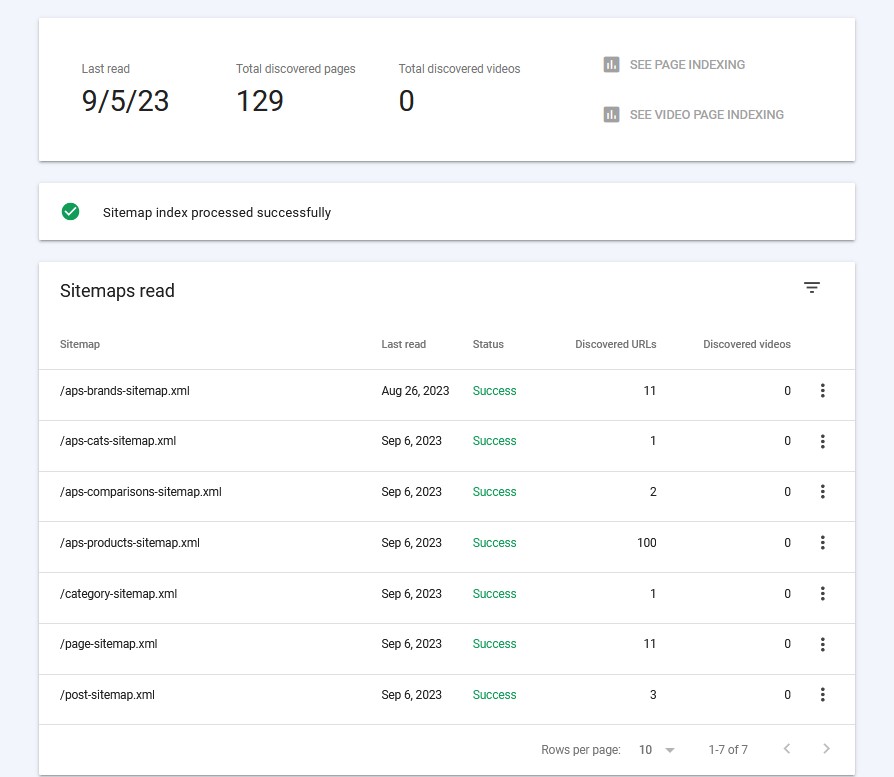Click discovered URLs value 2 for aps-comparisons
The height and width of the screenshot is (777, 894).
coord(653,492)
